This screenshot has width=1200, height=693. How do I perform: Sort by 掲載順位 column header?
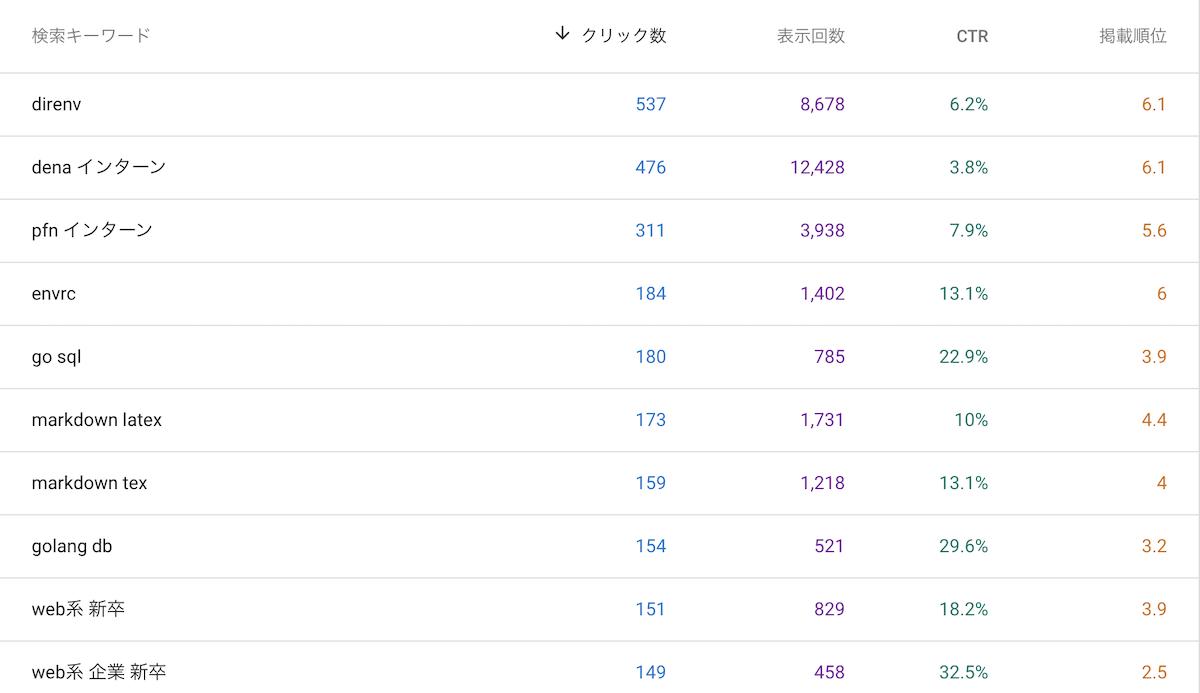1132,36
